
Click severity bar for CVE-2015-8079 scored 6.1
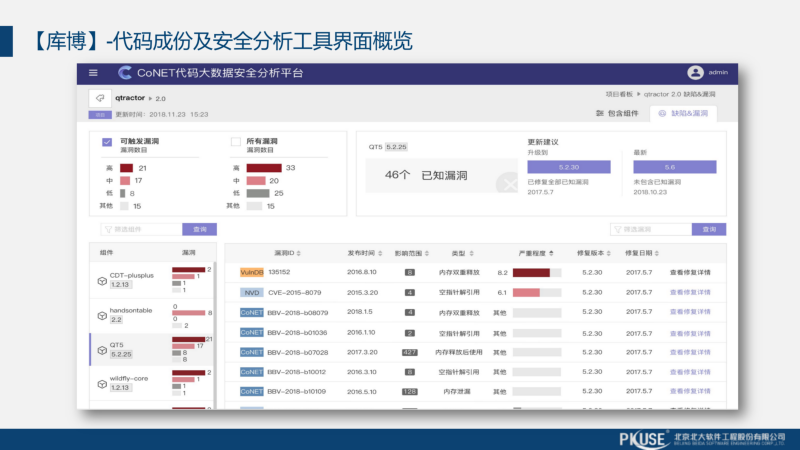pyautogui.click(x=537, y=292)
